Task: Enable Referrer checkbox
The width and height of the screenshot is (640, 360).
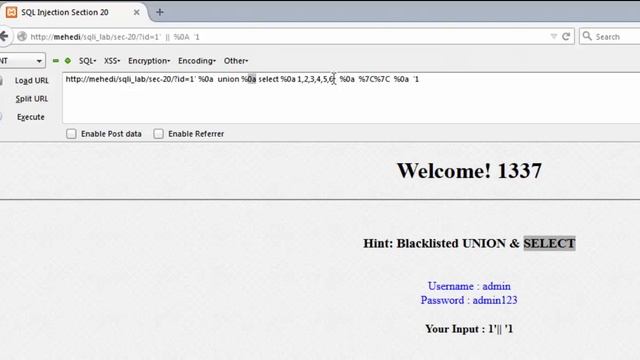Action: coord(158,134)
